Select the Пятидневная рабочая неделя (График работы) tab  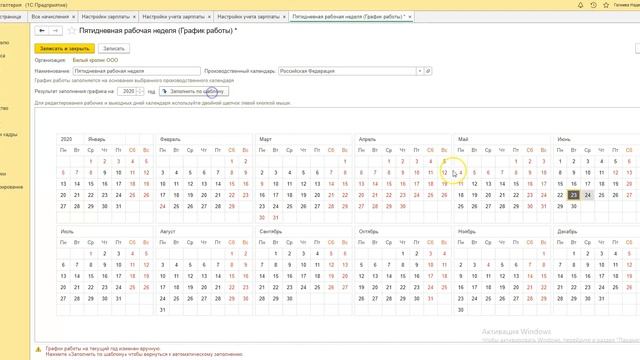point(348,17)
